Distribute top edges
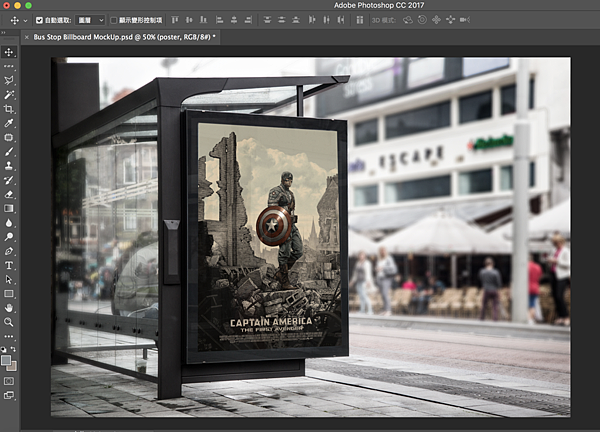 [267, 20]
